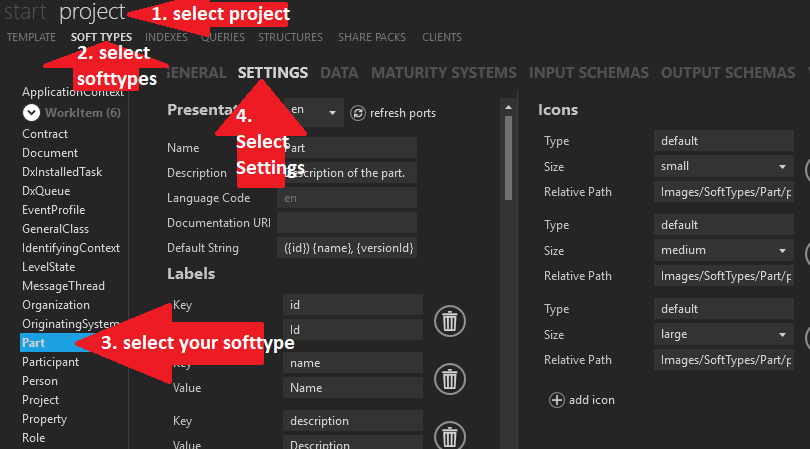Select the GeneralClass soft type

[x=55, y=229]
